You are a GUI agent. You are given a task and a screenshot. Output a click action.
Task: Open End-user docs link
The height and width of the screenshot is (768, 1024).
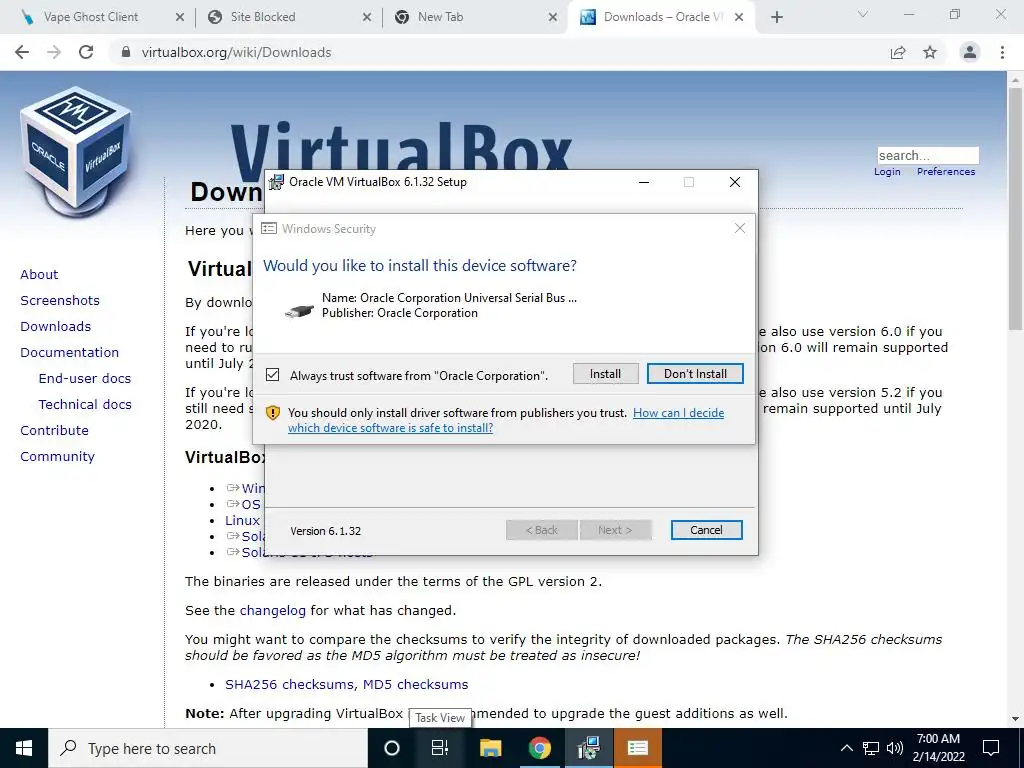85,378
